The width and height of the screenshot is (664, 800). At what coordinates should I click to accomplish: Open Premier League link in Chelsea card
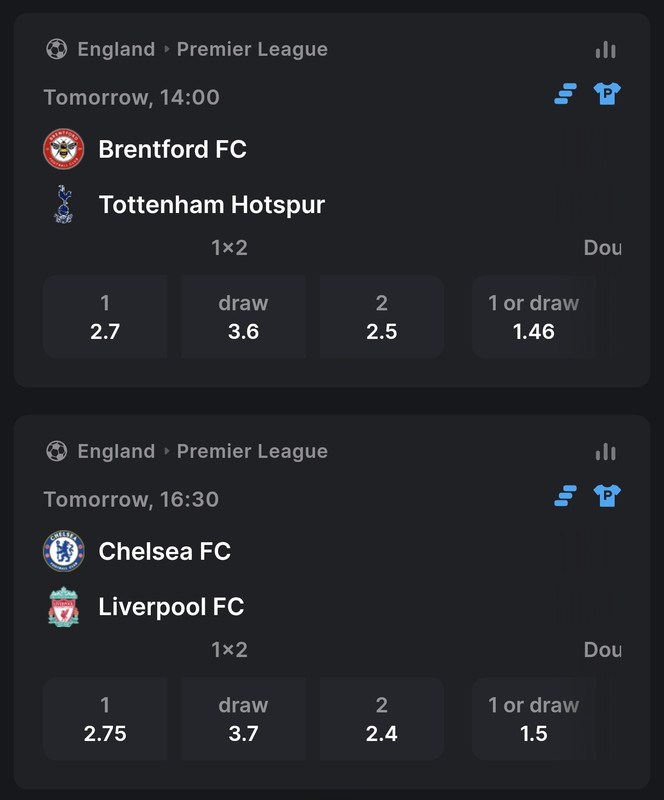click(252, 452)
